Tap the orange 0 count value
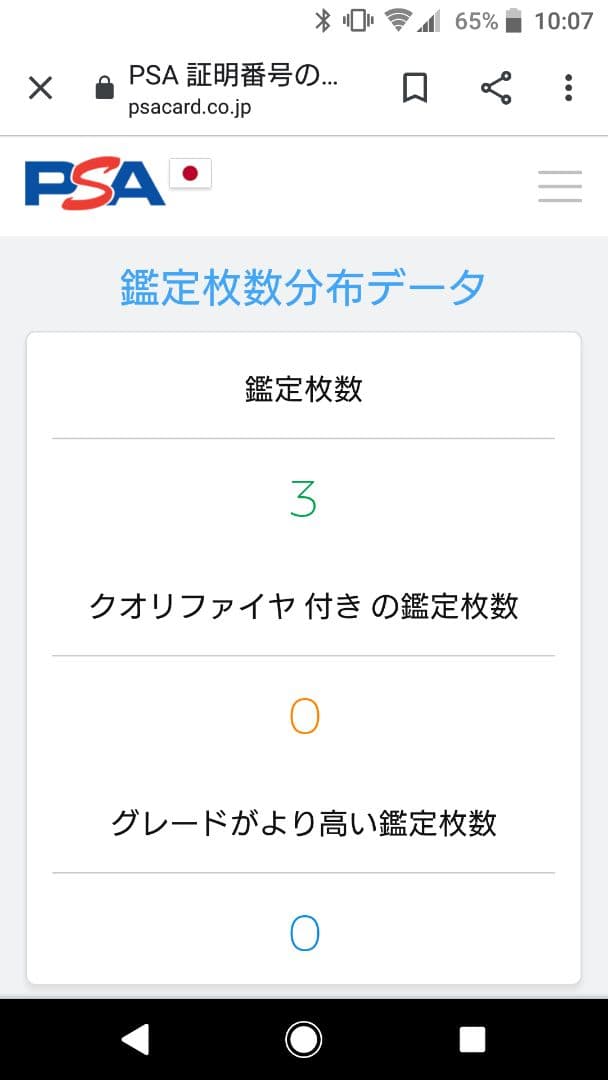Viewport: 608px width, 1080px height. (x=303, y=715)
